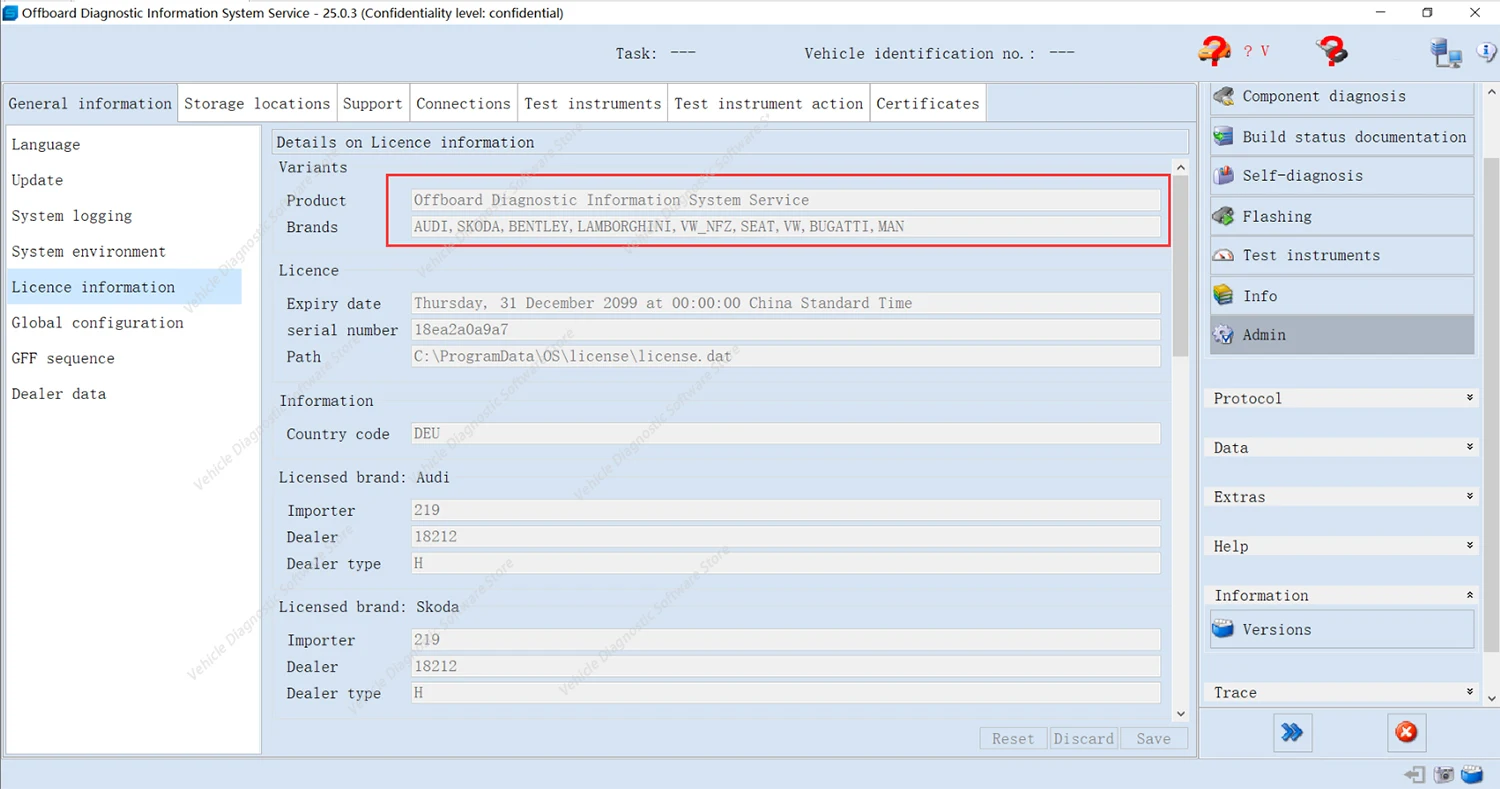1500x789 pixels.
Task: Switch to Test instrument action tab
Action: click(768, 104)
